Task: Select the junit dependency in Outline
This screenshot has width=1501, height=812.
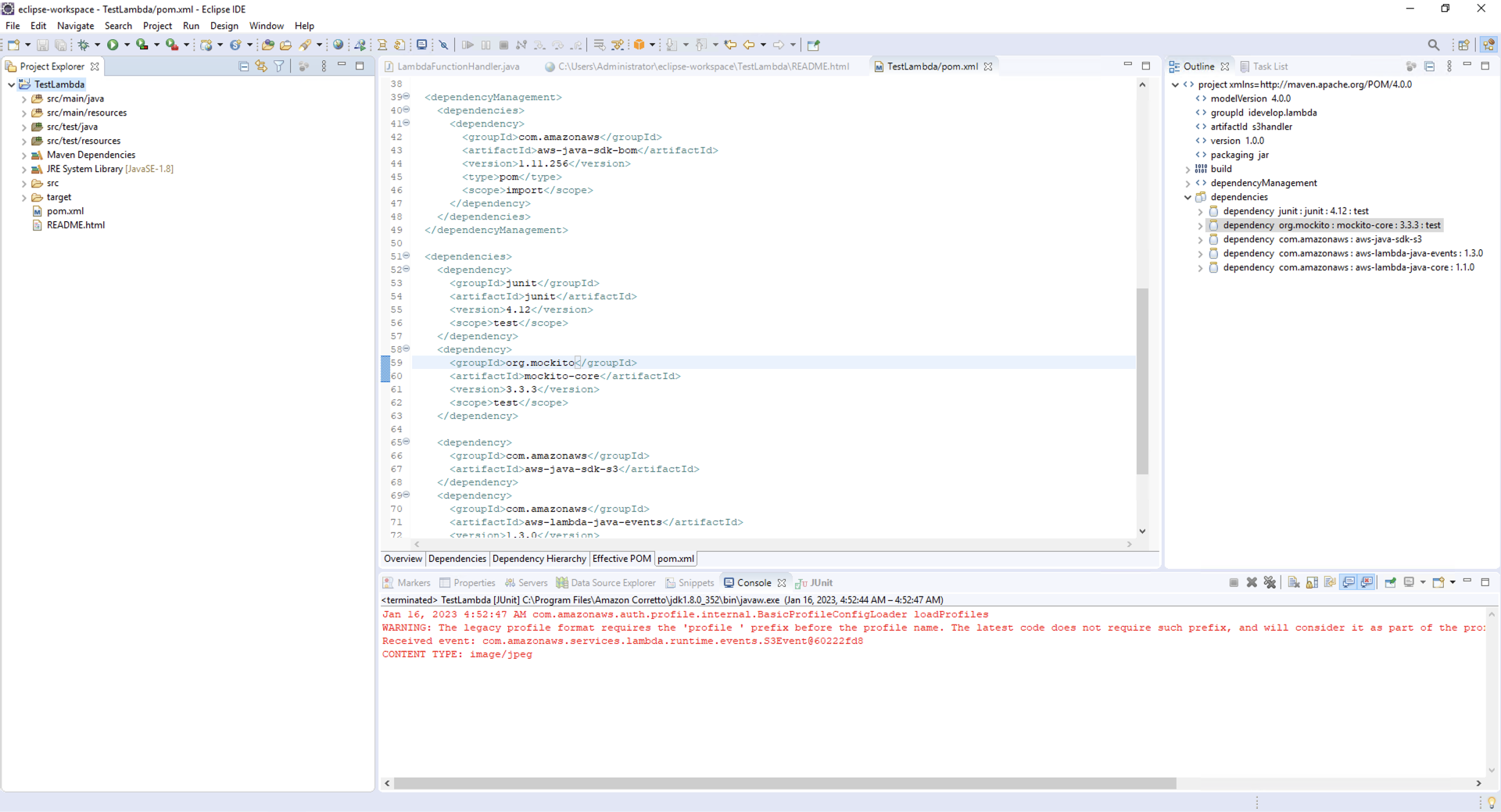Action: (1295, 211)
